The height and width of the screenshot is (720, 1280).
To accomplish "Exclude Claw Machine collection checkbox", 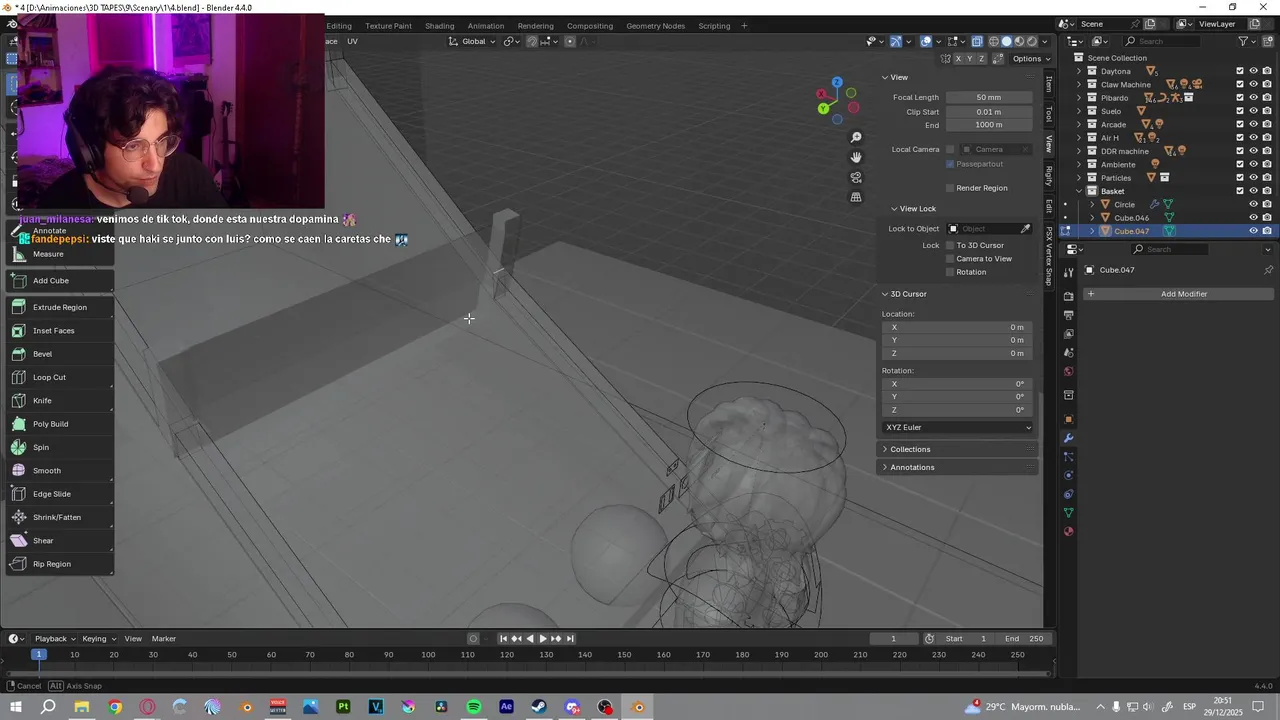I will tap(1240, 84).
